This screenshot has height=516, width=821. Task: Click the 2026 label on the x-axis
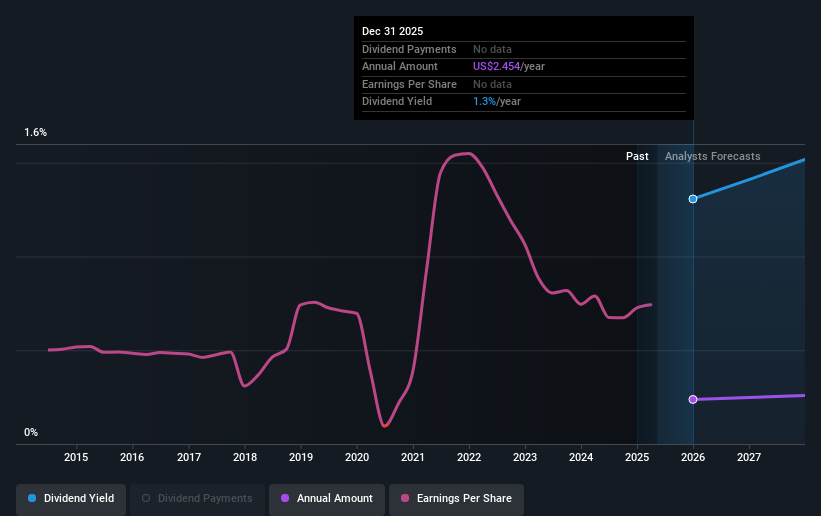pyautogui.click(x=693, y=457)
